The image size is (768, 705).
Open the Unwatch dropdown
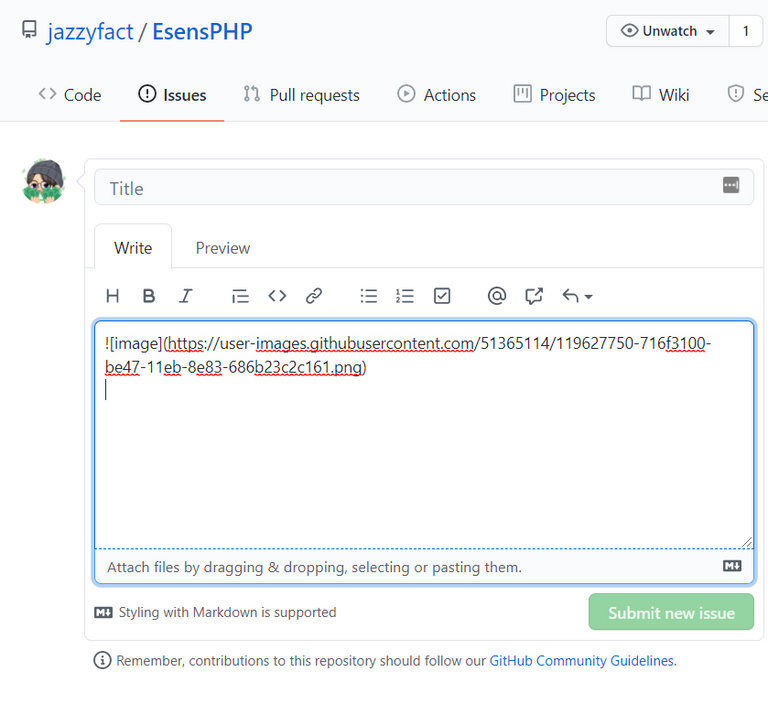coord(668,31)
